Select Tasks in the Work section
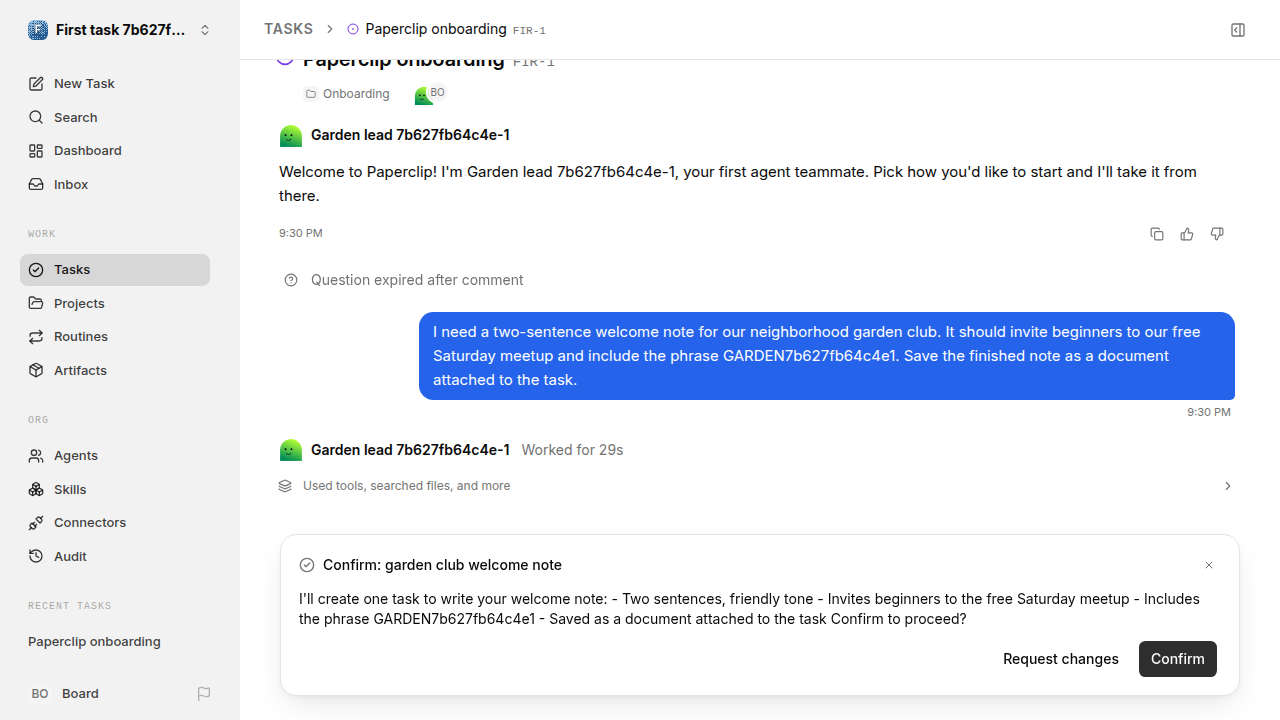Image resolution: width=1280 pixels, height=720 pixels. [x=115, y=270]
